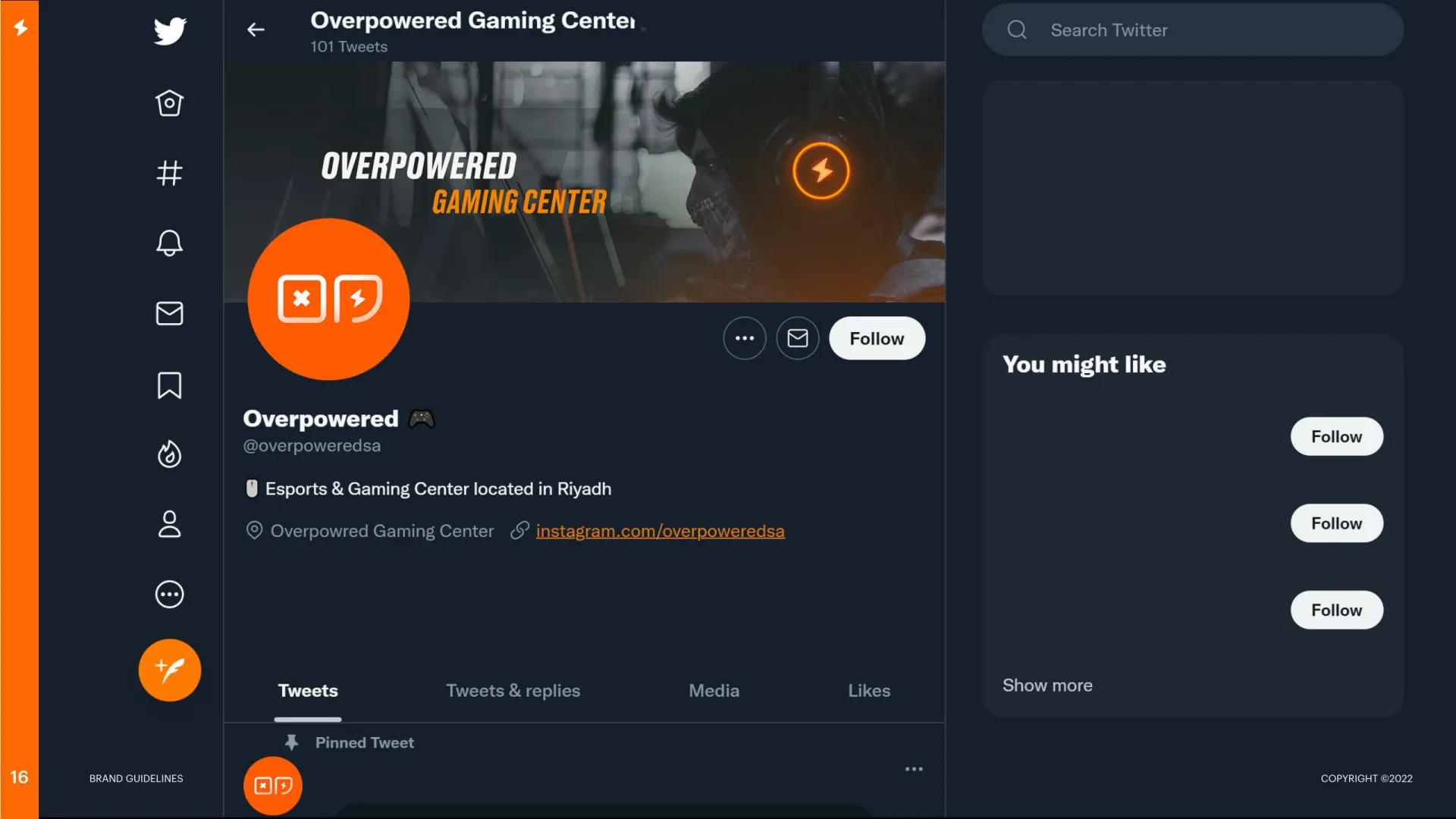
Task: Open the instagram.com/overpoweredsa link
Action: pyautogui.click(x=660, y=531)
